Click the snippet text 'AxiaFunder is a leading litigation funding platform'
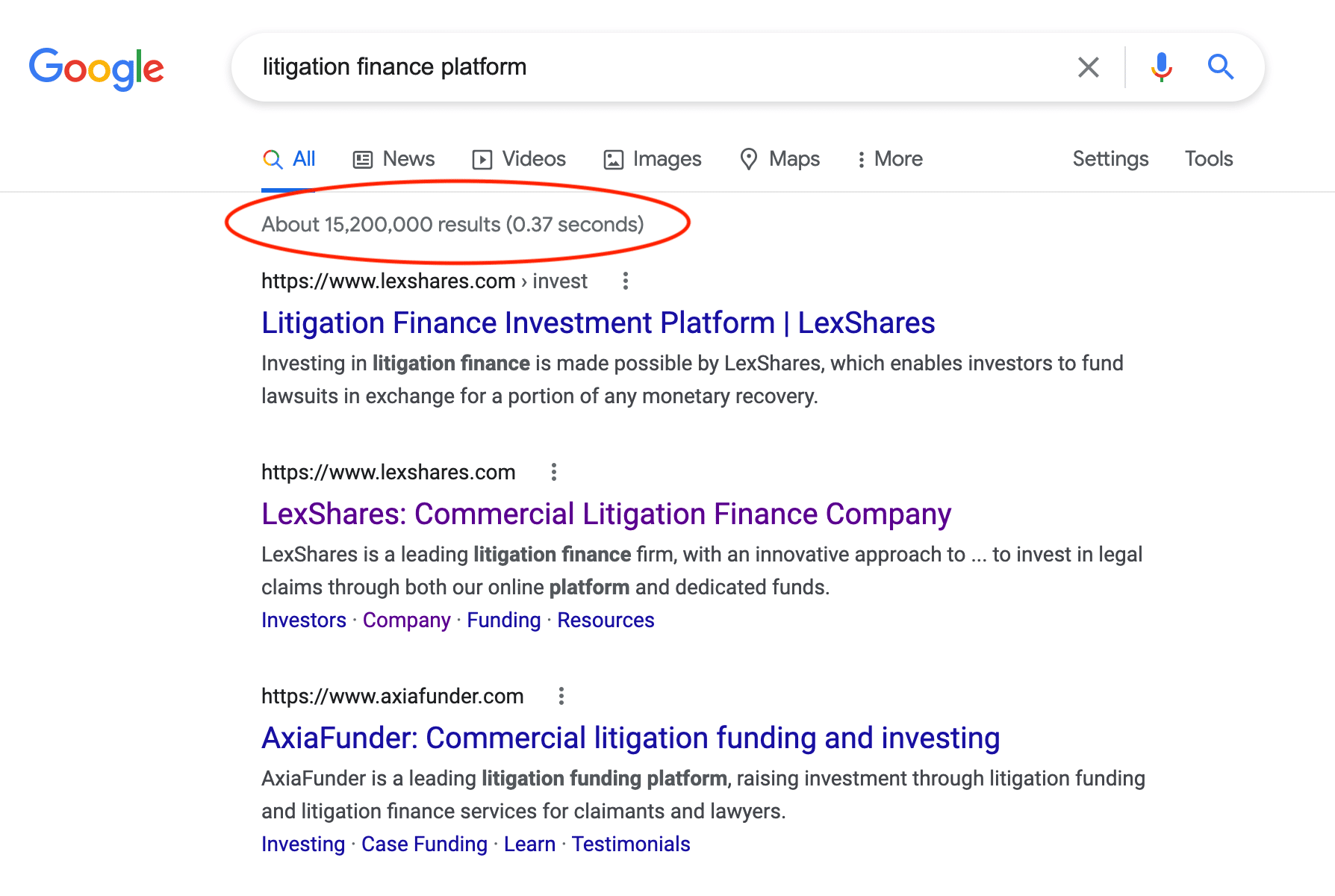 pyautogui.click(x=494, y=779)
